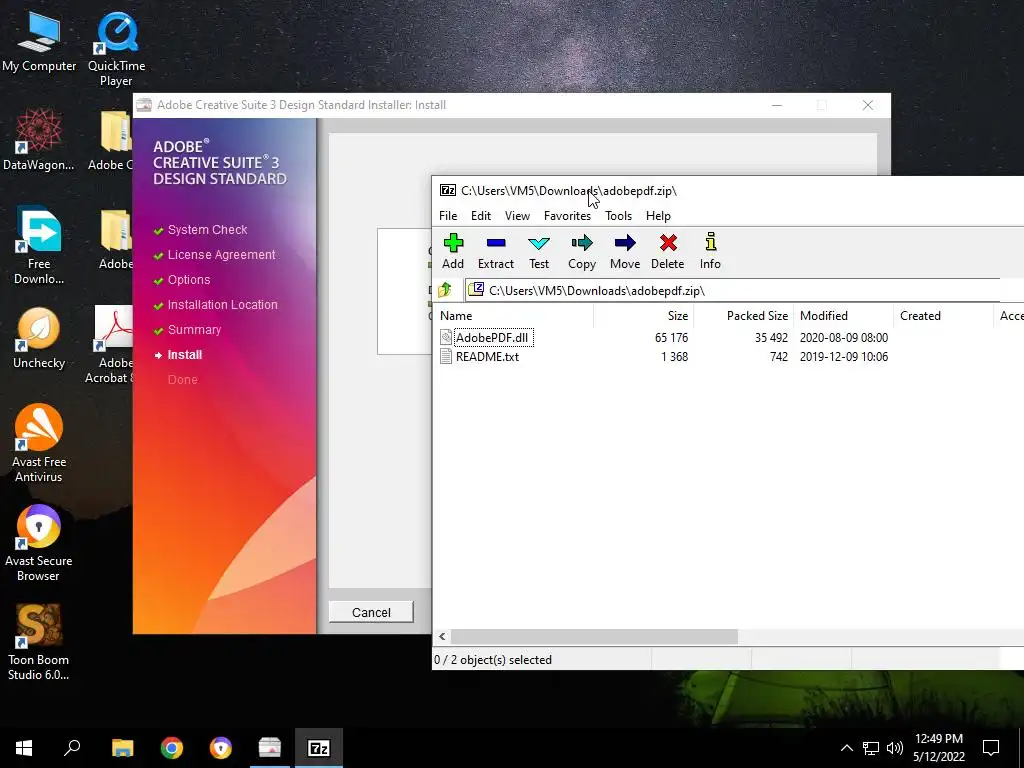Open Avast Secure Browser desktop shortcut
1024x768 pixels.
[x=39, y=543]
